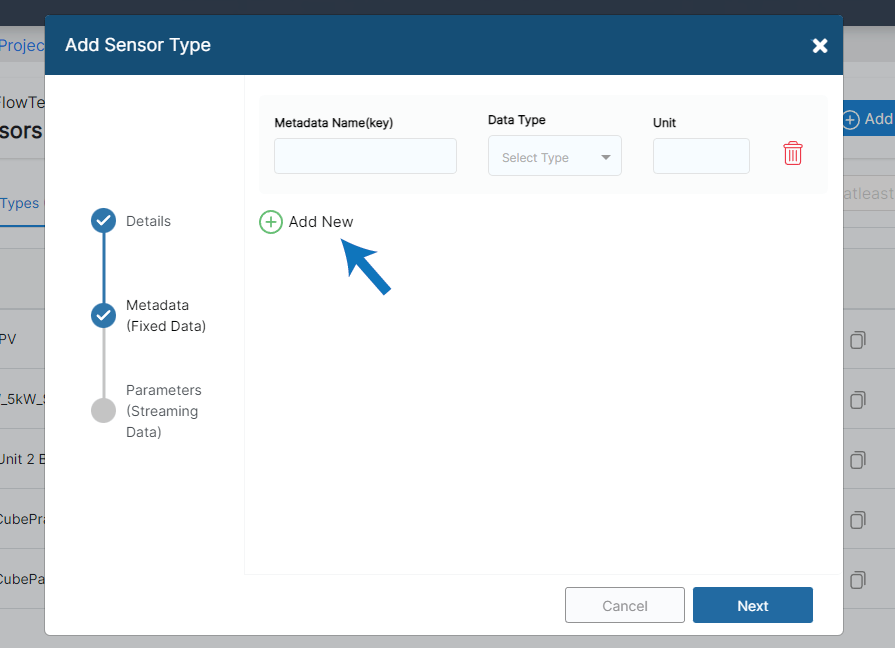The height and width of the screenshot is (649, 896).
Task: Click inside the Metadata Name(key) field
Action: point(365,156)
